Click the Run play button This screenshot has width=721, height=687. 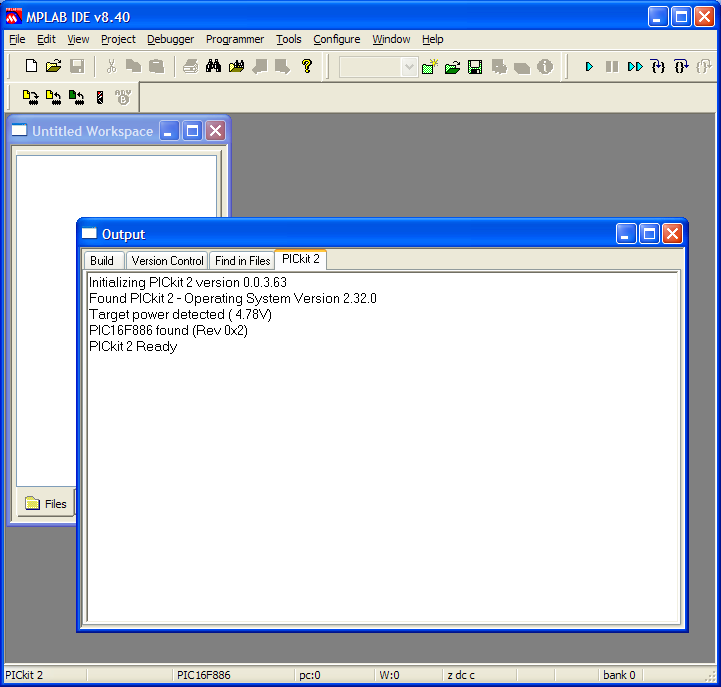point(589,67)
